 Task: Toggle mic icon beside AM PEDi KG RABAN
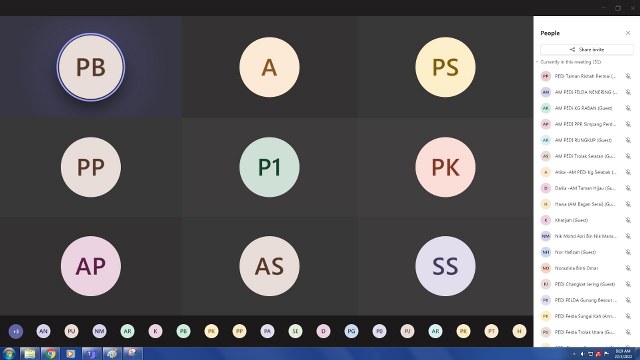click(628, 108)
